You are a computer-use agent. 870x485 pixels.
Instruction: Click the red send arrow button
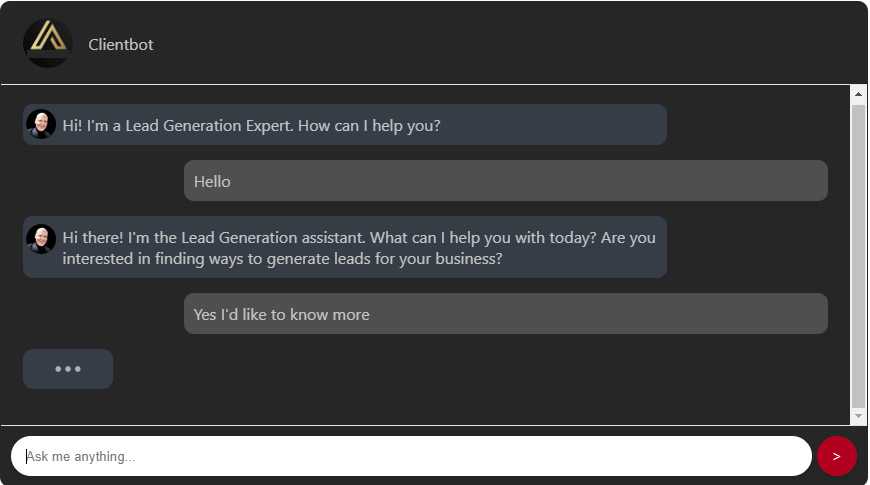[836, 456]
